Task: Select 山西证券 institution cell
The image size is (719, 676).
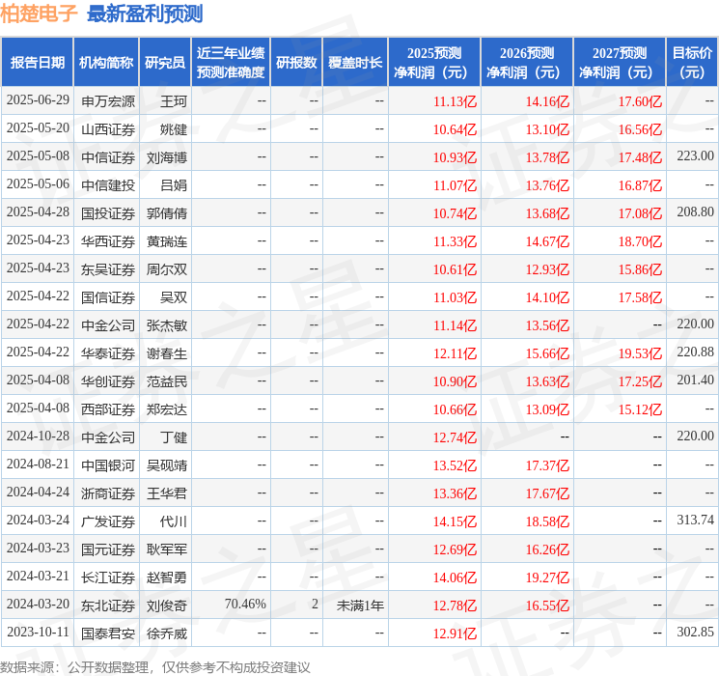Action: (108, 129)
